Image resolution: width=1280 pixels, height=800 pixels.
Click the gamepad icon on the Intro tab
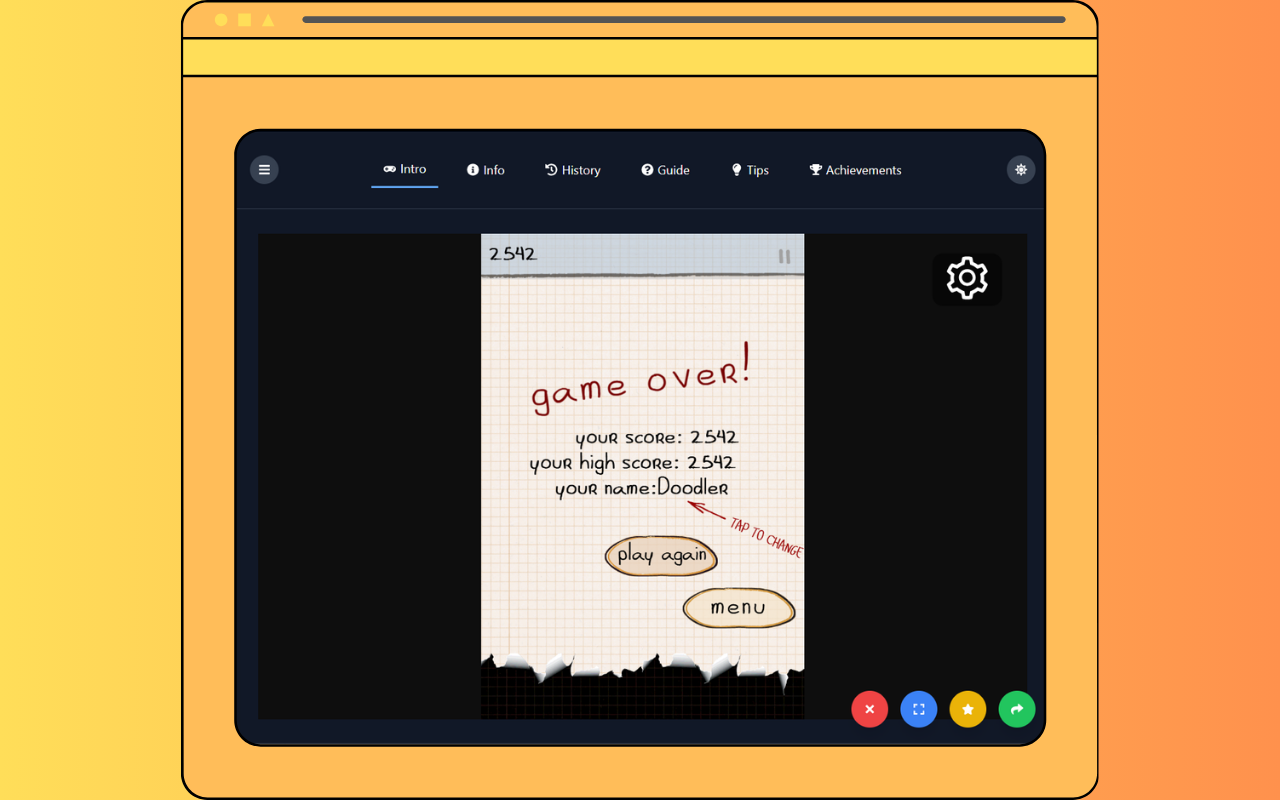[387, 169]
